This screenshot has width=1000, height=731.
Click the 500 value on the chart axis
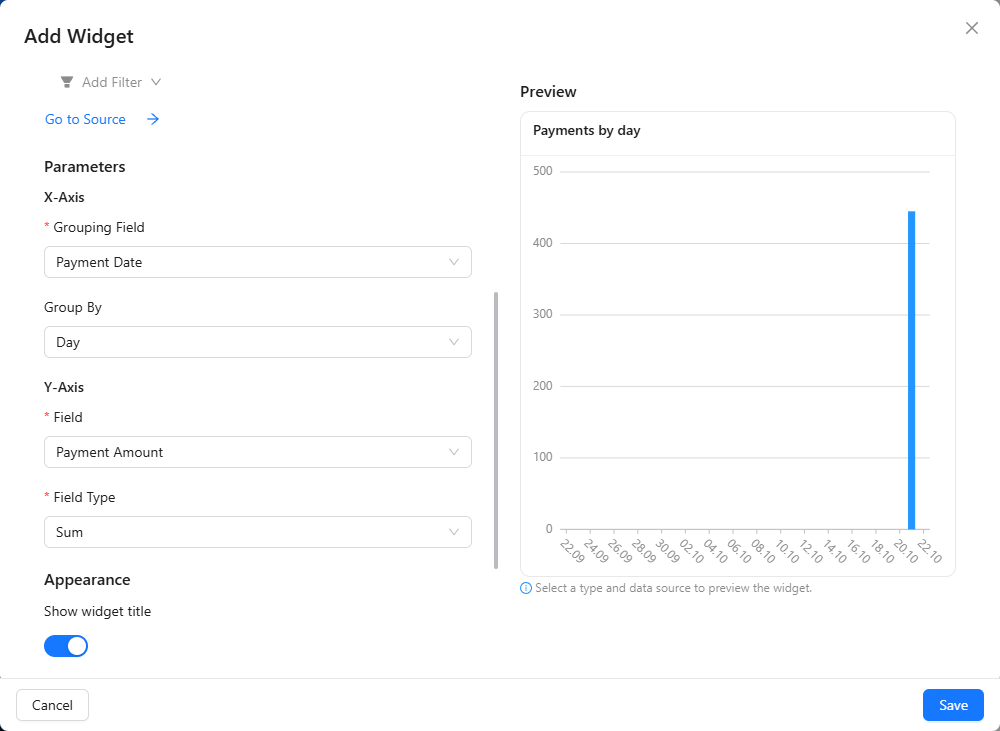(x=543, y=171)
